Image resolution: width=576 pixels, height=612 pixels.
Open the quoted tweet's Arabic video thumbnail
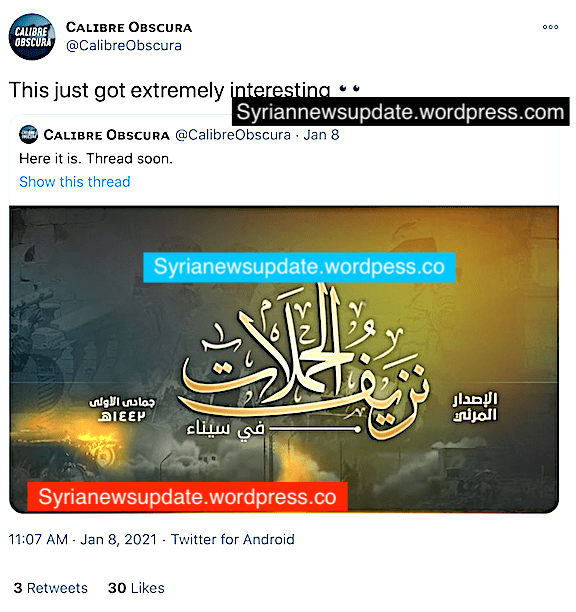click(284, 359)
